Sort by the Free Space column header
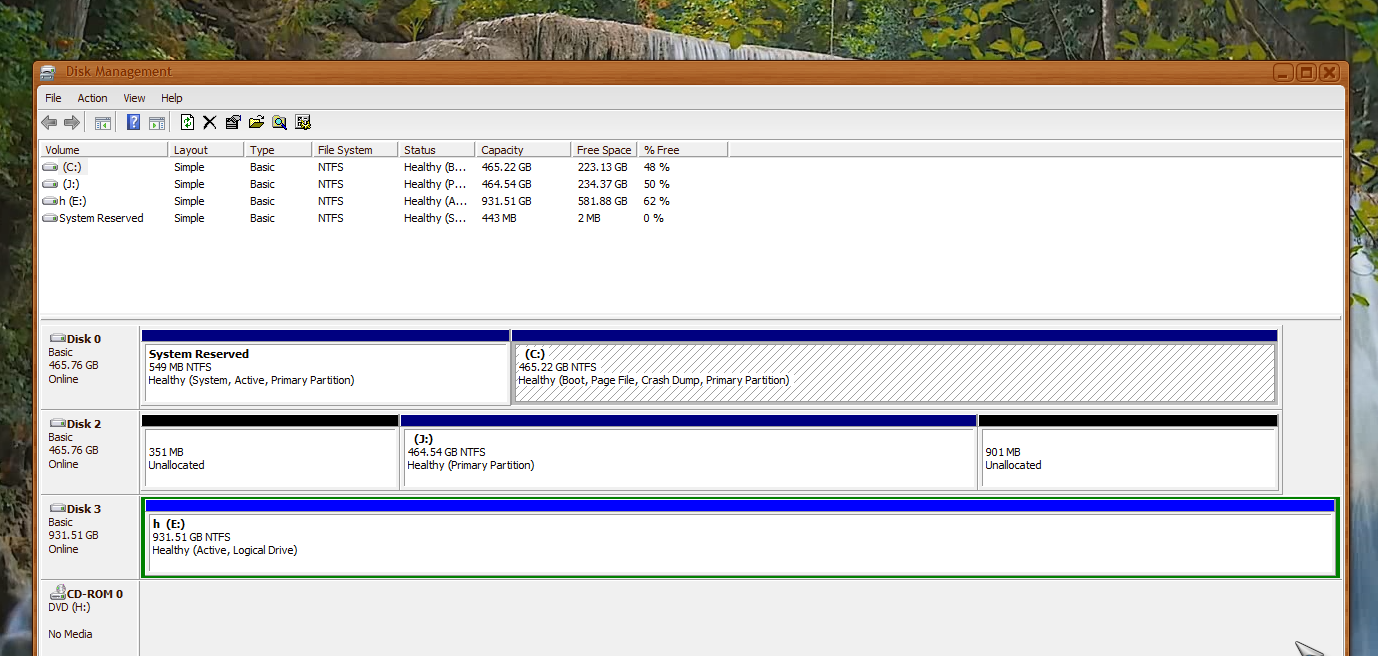Screen dimensions: 1378x656 [605, 150]
